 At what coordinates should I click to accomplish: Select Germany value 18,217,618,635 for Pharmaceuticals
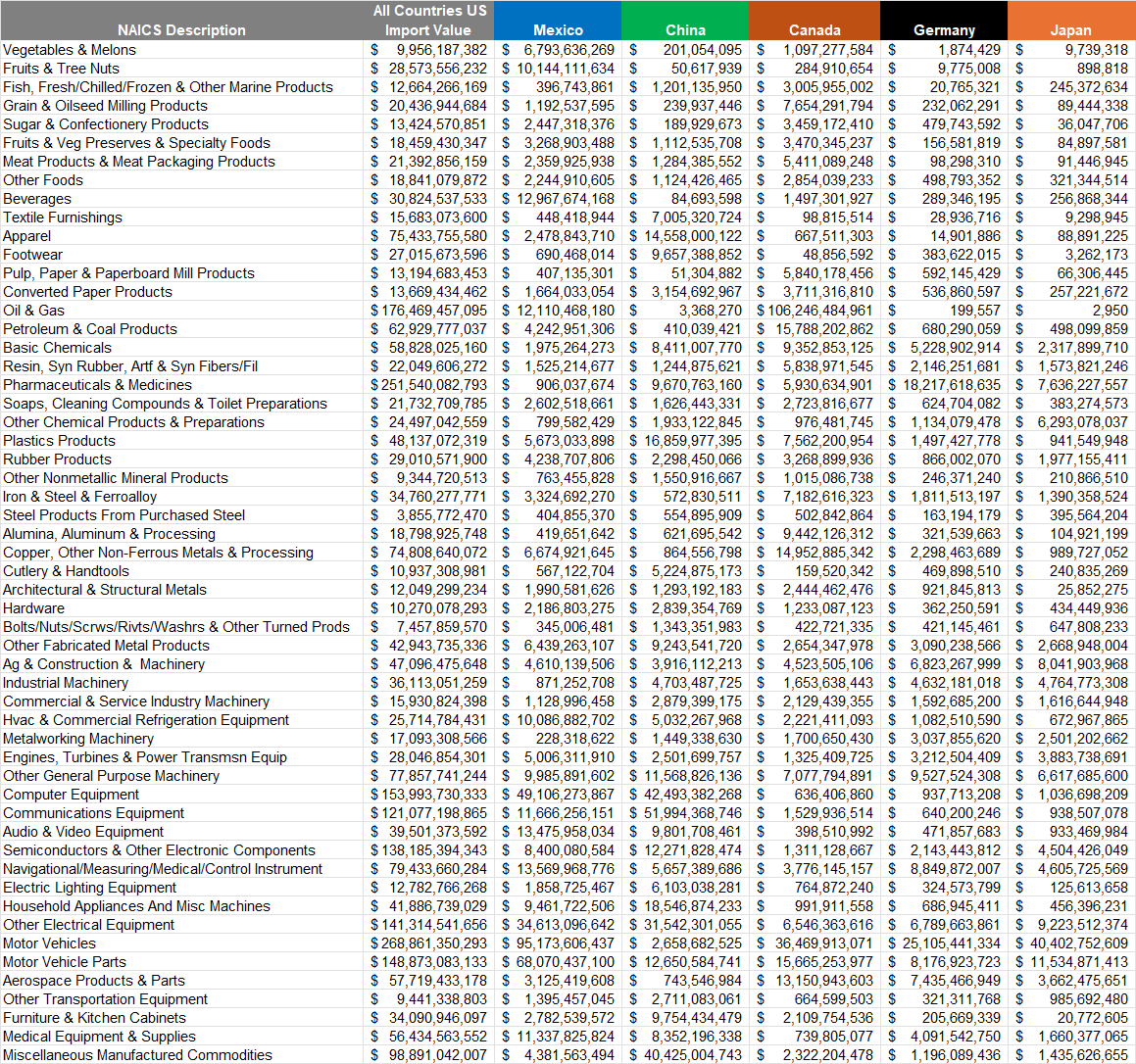[x=944, y=385]
